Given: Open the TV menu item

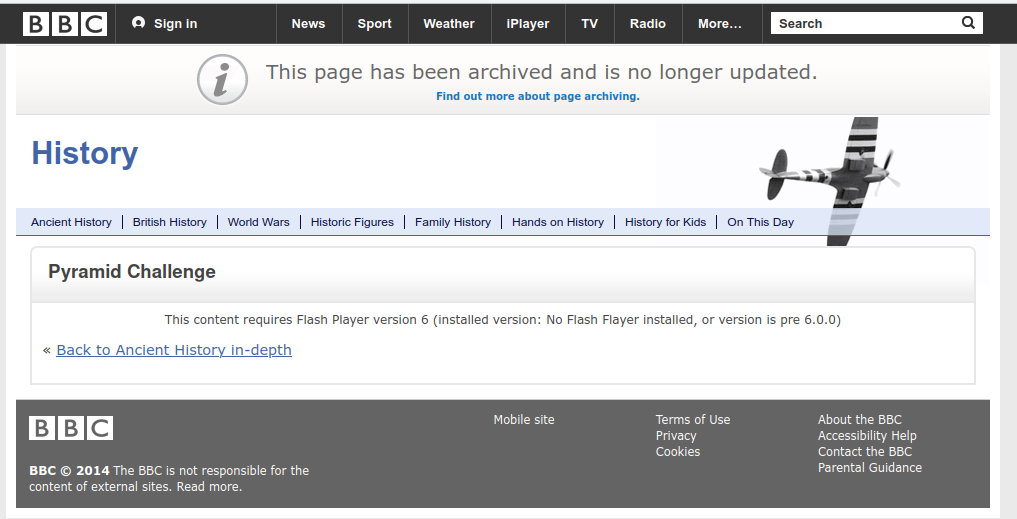Looking at the screenshot, I should (x=589, y=23).
